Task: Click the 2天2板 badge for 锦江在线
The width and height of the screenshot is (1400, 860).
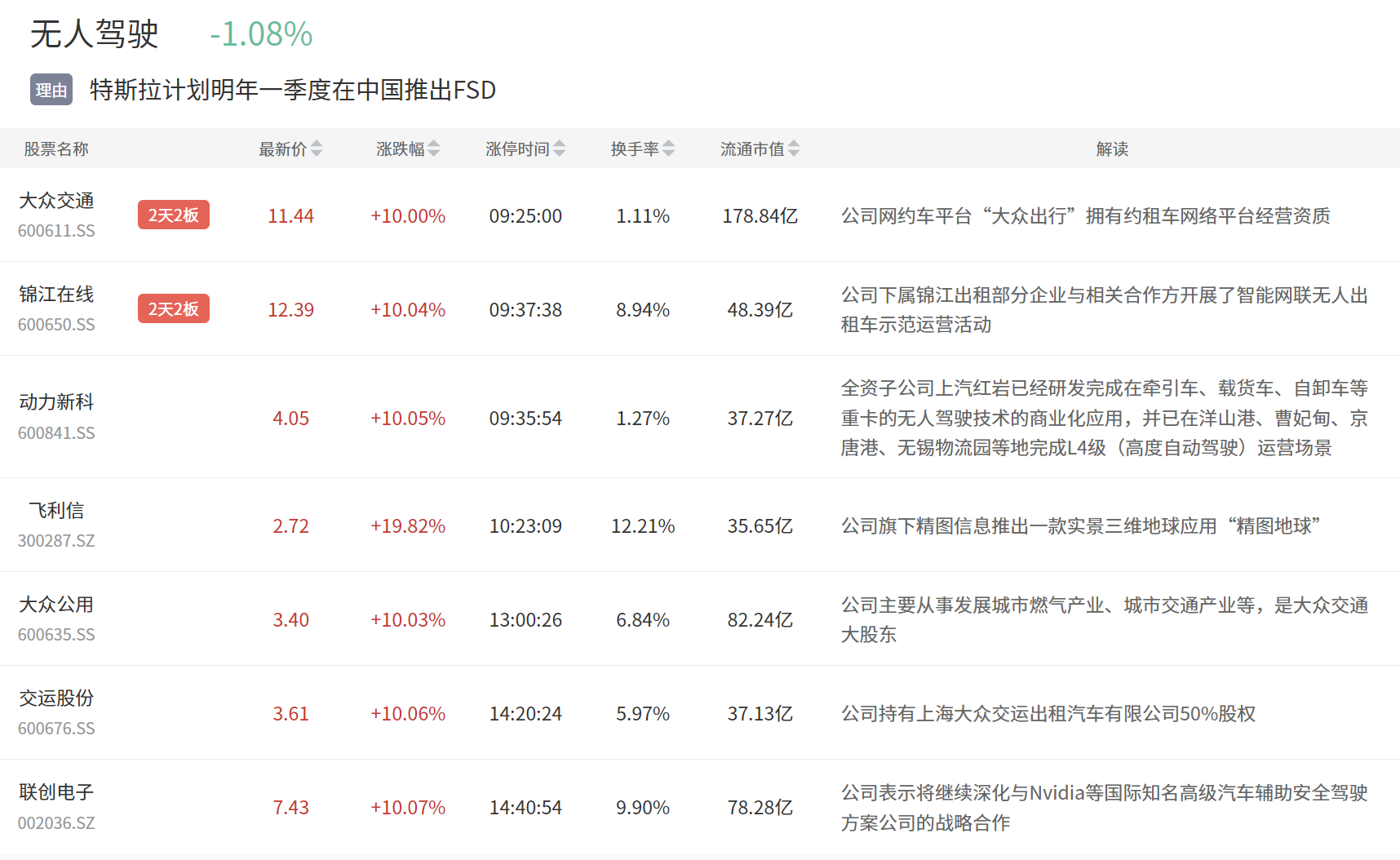Action: coord(173,309)
